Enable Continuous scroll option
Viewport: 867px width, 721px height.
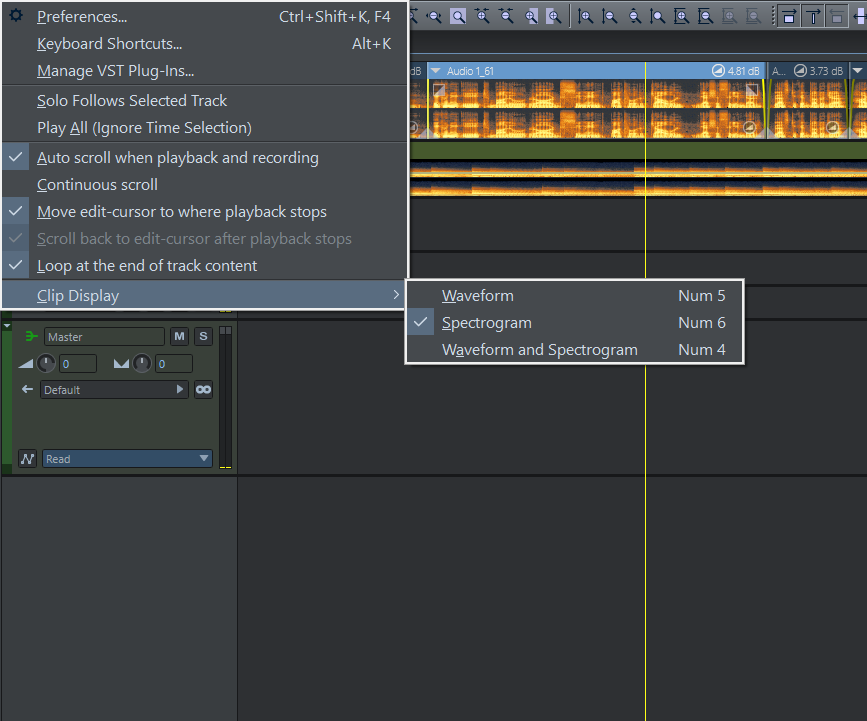pyautogui.click(x=97, y=185)
